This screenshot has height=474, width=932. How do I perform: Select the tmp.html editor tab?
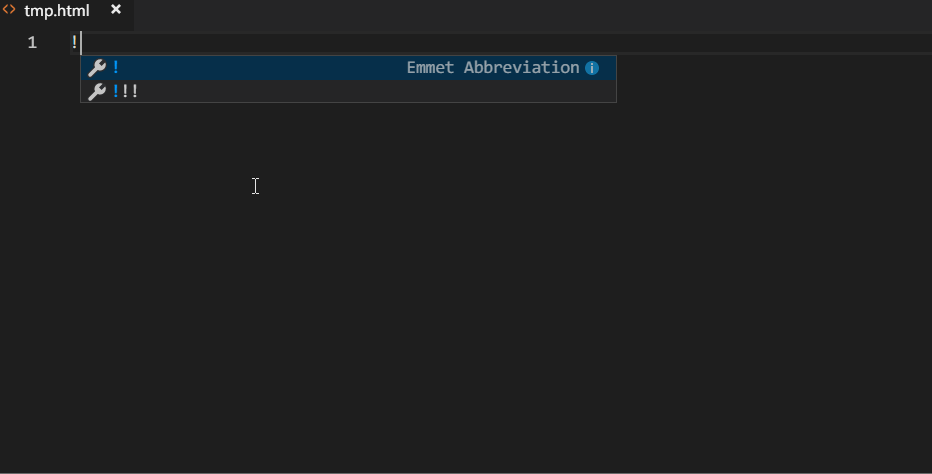tap(57, 11)
